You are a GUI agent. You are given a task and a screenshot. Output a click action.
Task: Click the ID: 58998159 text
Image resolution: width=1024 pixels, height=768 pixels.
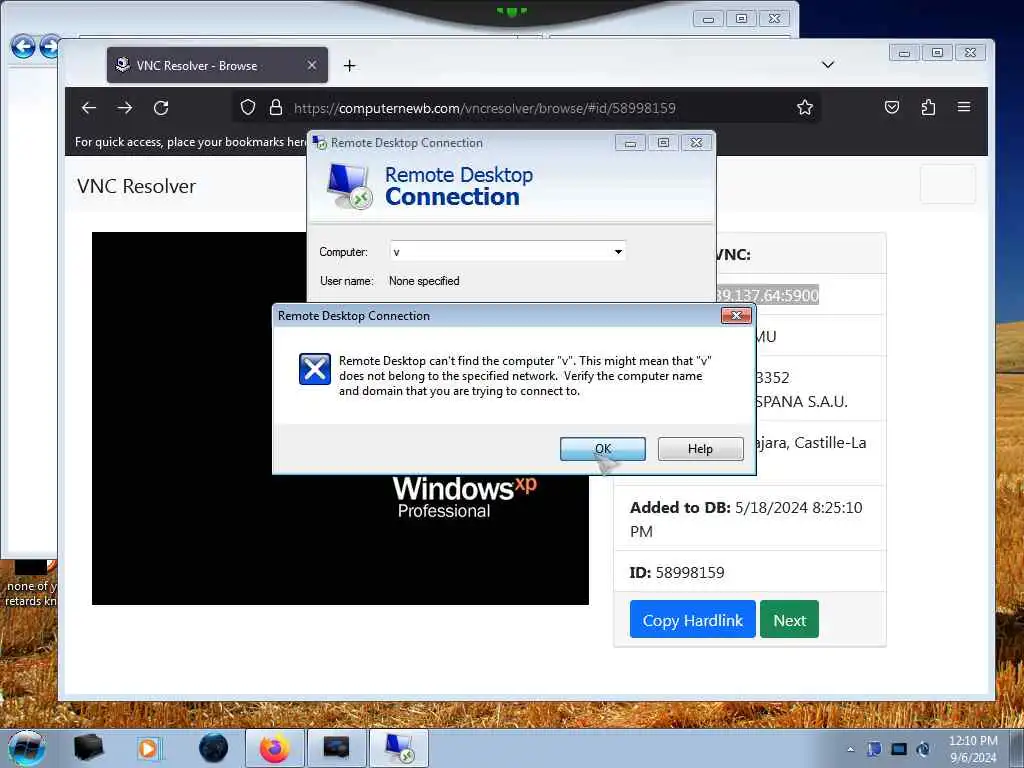tap(677, 573)
